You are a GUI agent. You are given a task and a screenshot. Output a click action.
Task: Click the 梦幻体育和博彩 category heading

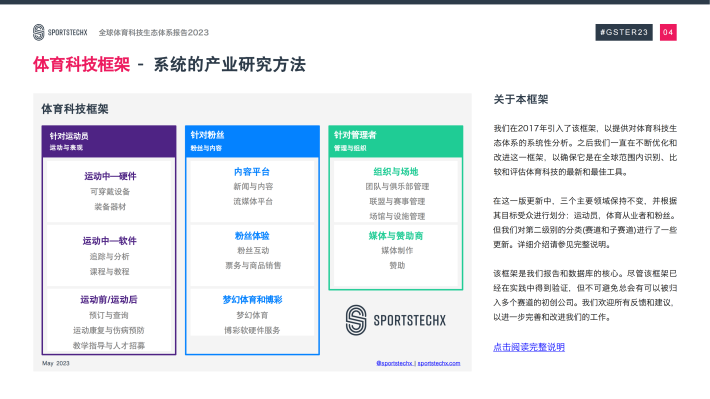[252, 300]
